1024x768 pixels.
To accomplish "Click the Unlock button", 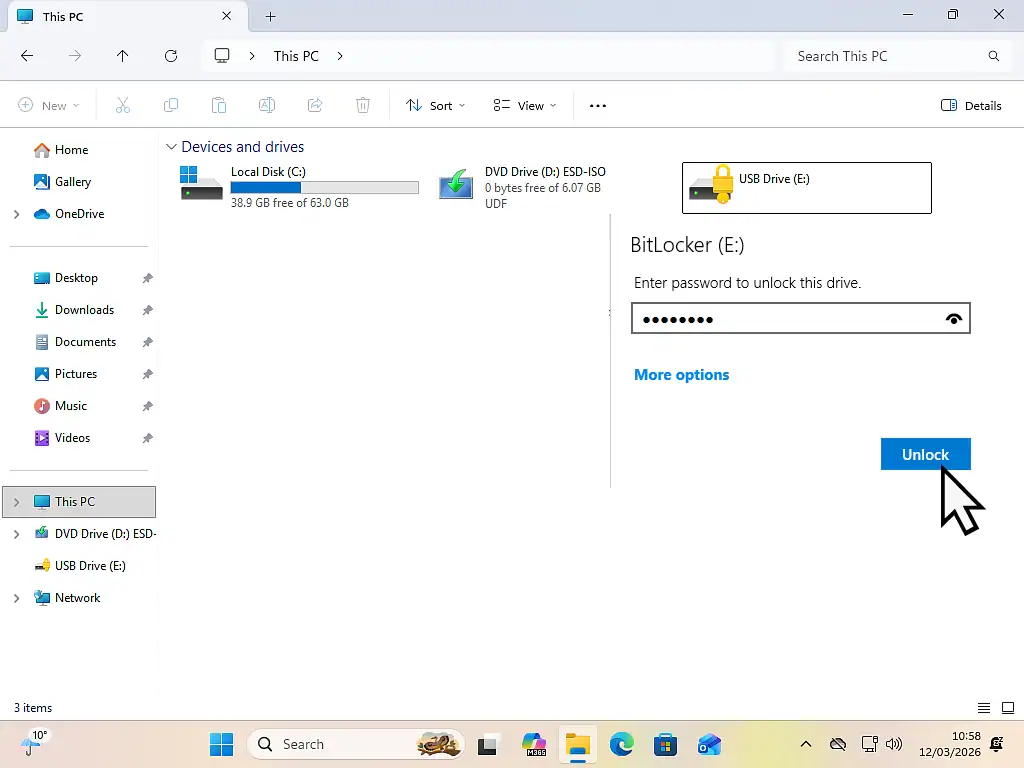I will (x=925, y=454).
